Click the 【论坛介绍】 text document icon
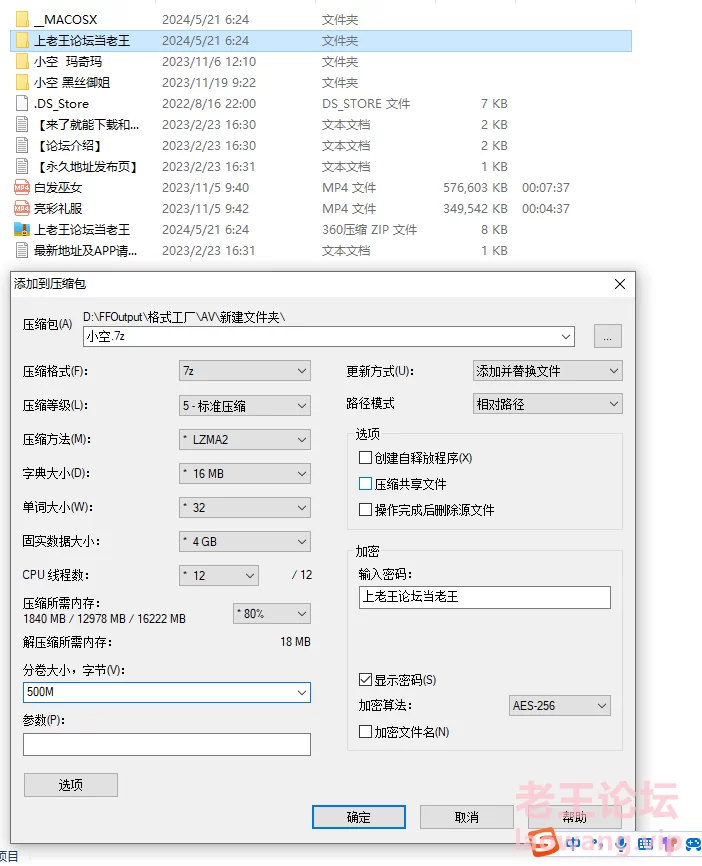This screenshot has height=866, width=702. [x=22, y=146]
